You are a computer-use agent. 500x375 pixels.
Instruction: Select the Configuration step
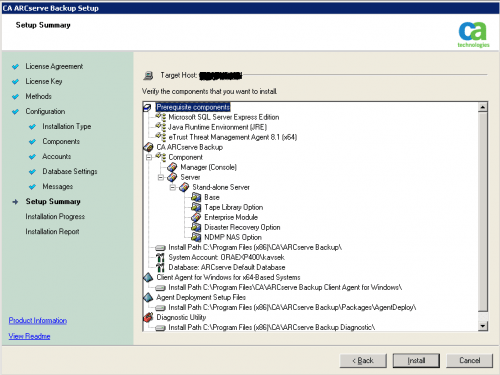45,111
